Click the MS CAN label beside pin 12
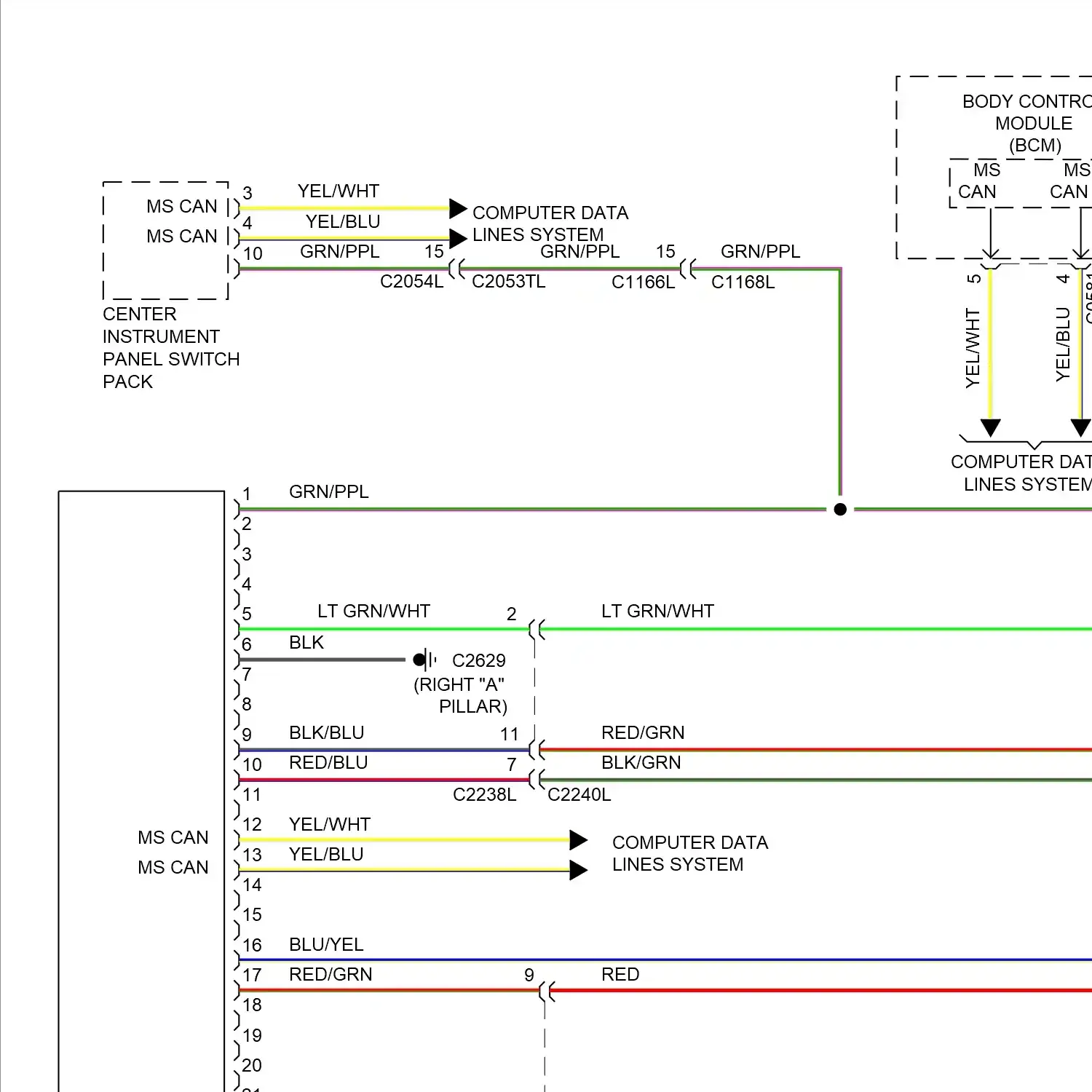Viewport: 1092px width, 1092px height. coord(173,838)
